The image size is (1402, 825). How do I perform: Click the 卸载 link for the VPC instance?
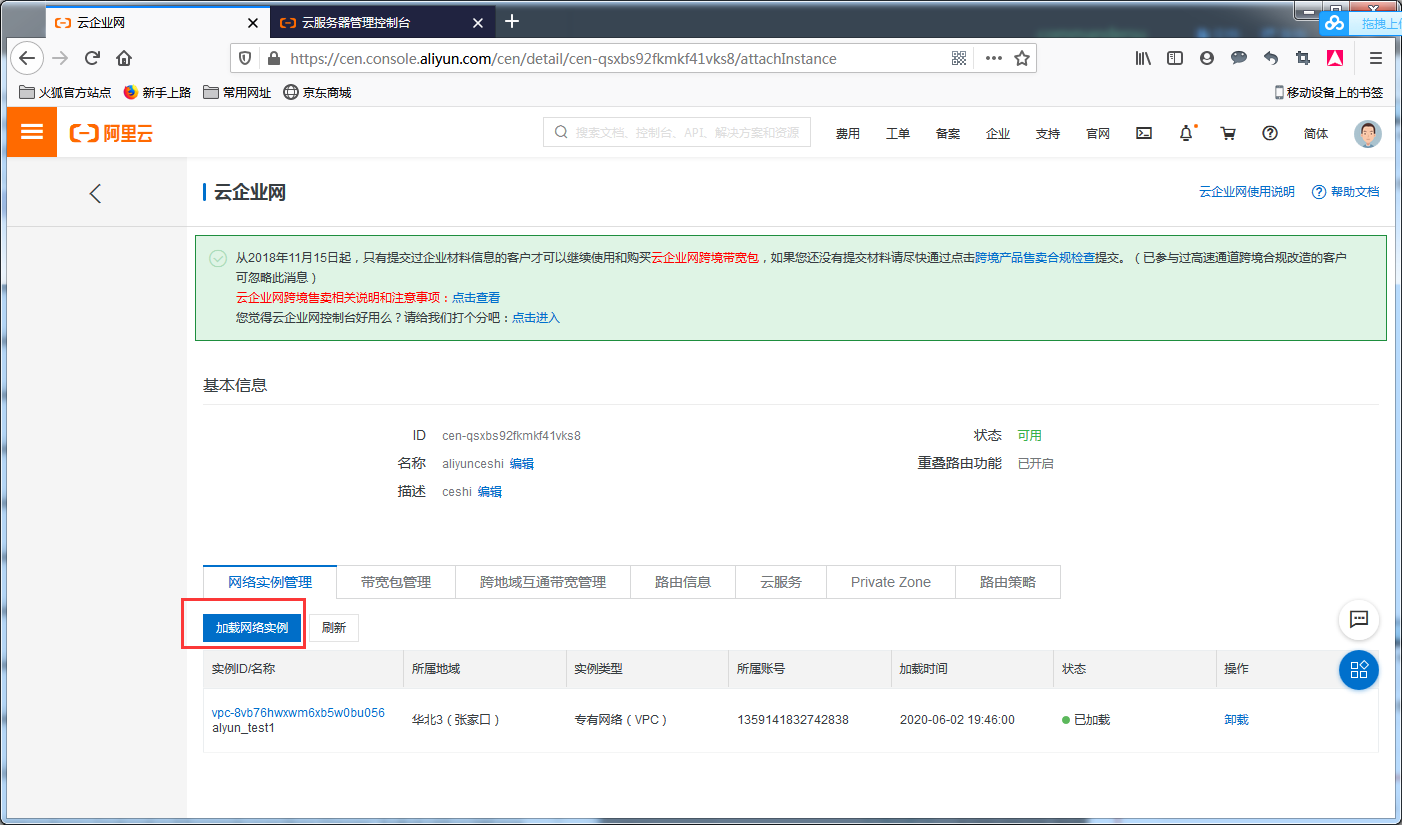pos(1235,719)
